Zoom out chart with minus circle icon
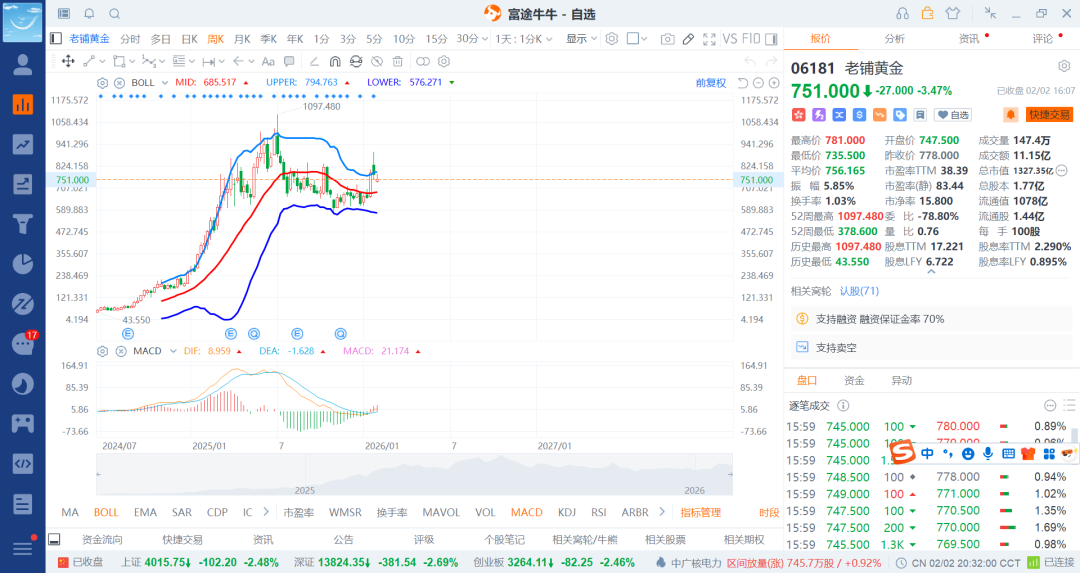The width and height of the screenshot is (1080, 573). click(758, 83)
